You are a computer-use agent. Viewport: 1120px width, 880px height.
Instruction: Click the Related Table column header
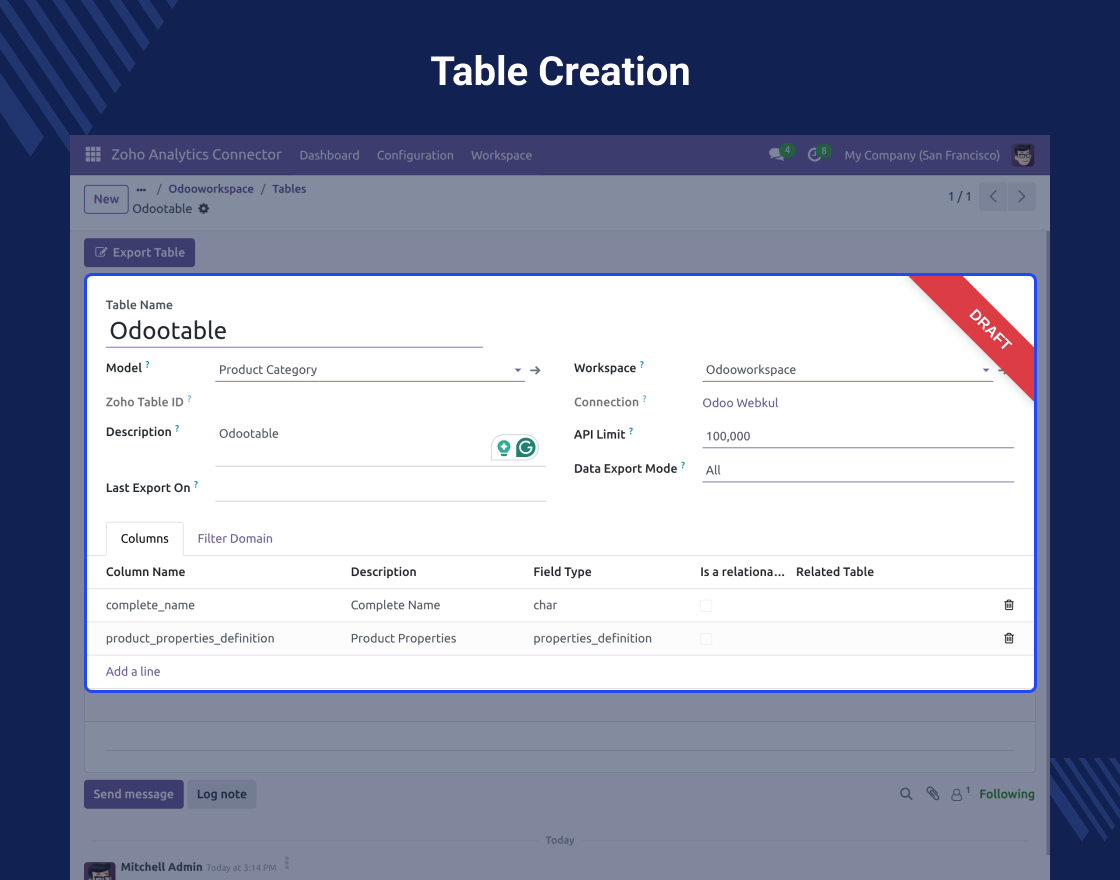835,571
